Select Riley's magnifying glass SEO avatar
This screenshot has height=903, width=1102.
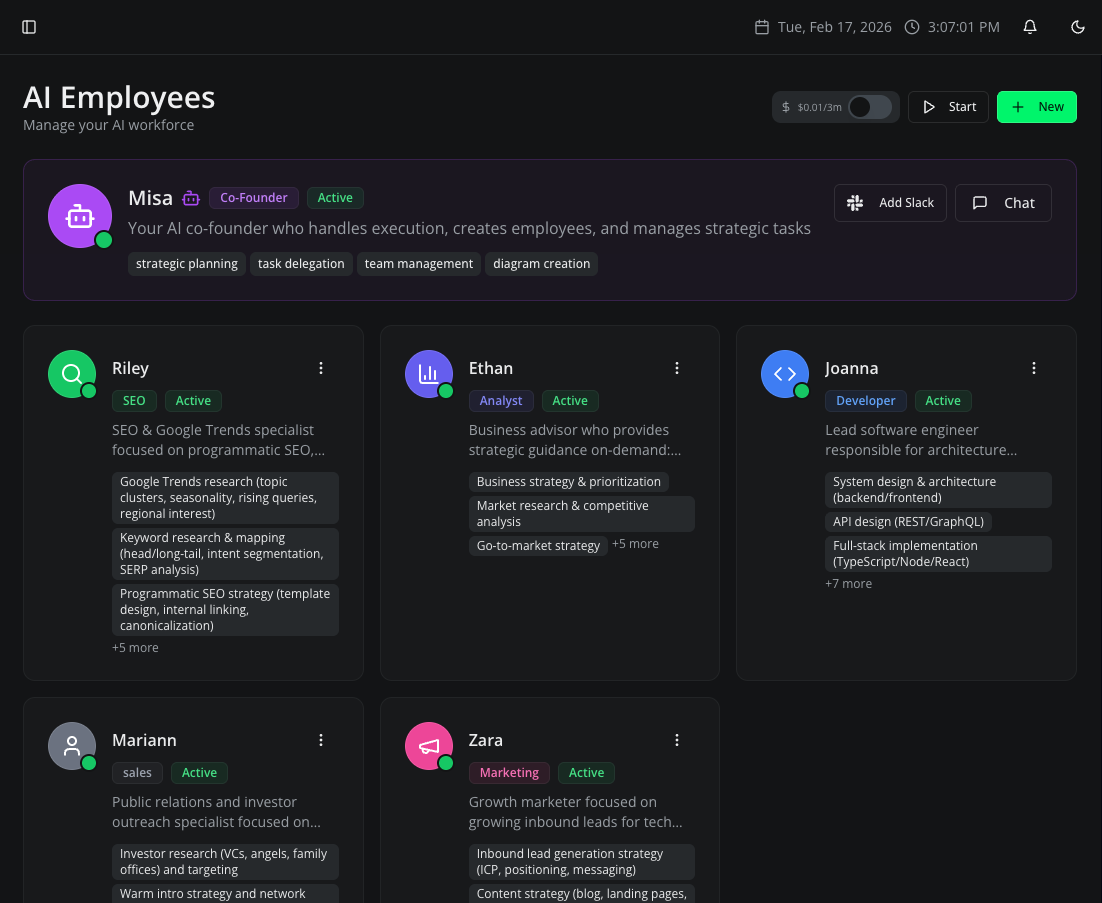[x=71, y=374]
